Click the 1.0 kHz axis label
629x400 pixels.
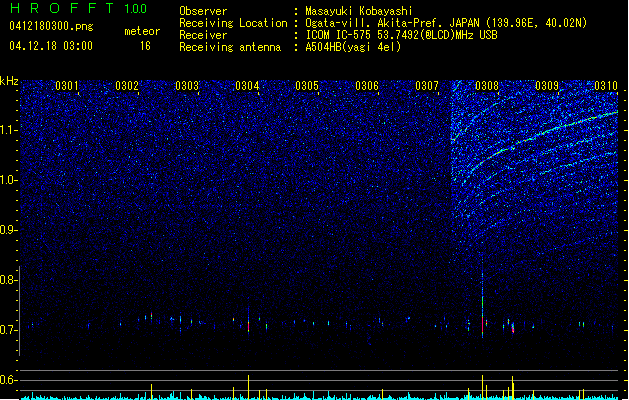8,180
